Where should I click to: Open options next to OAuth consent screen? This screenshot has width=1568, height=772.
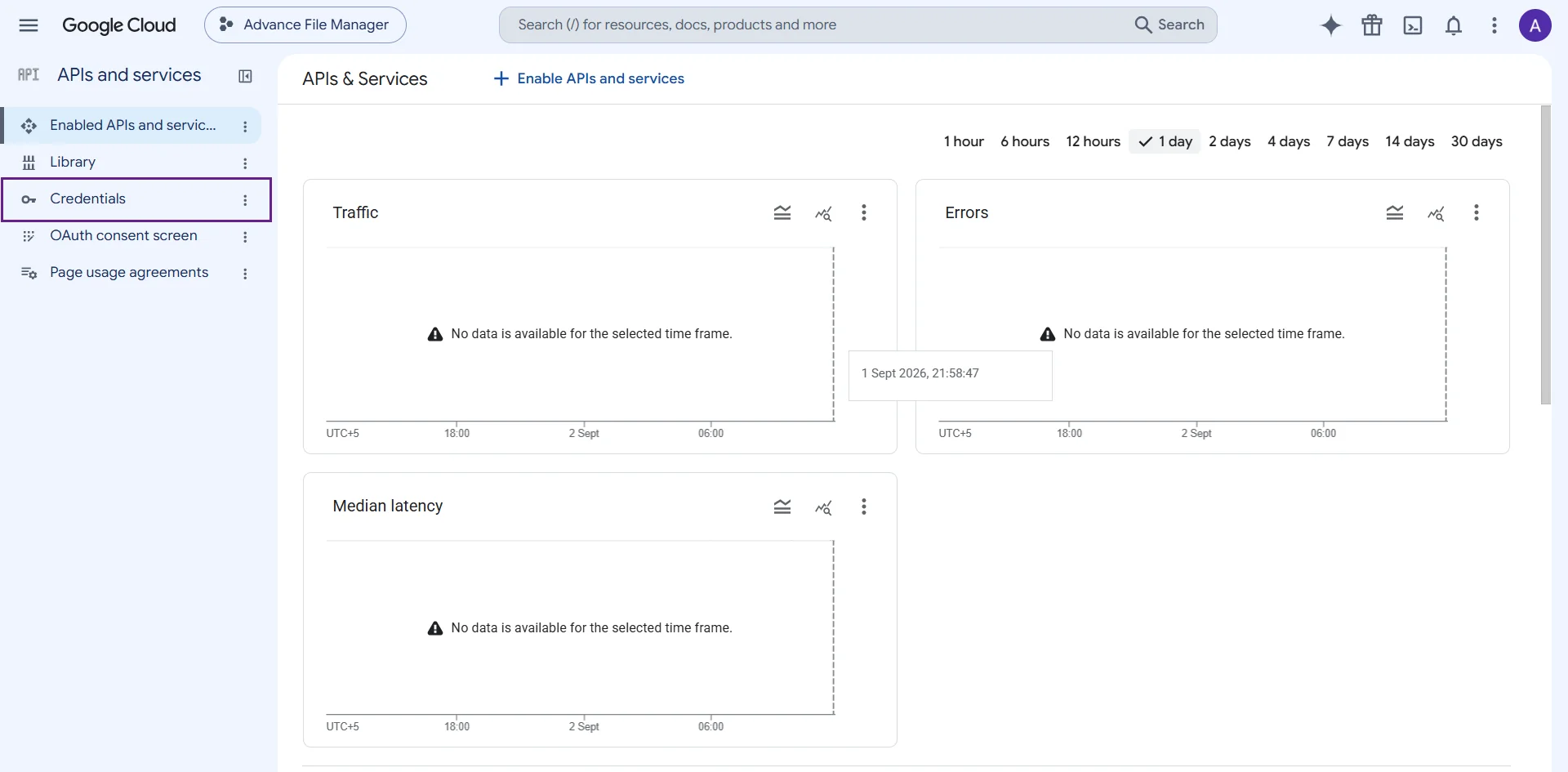pos(245,237)
